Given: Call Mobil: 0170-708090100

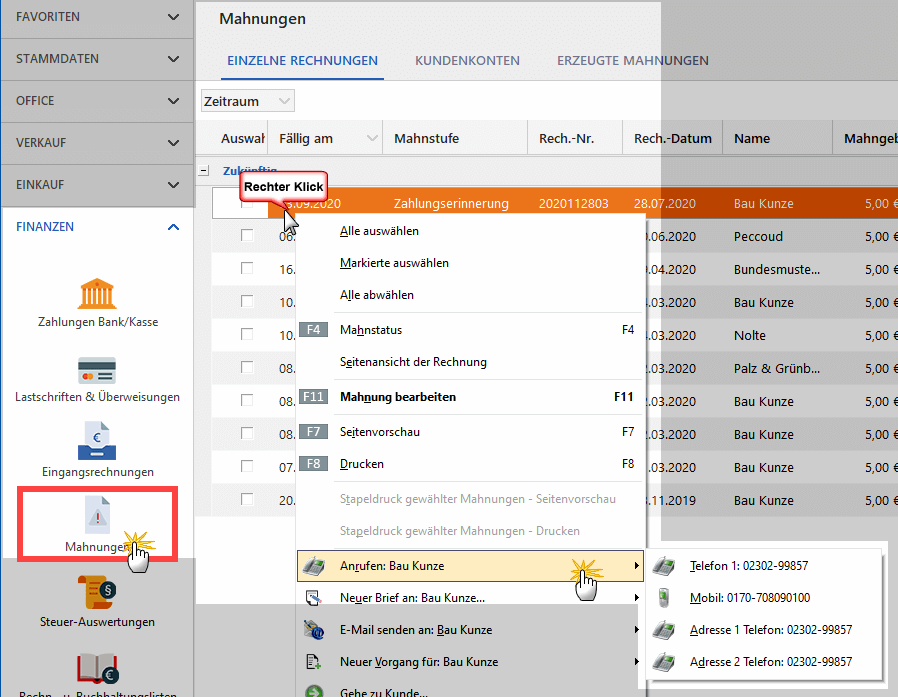Looking at the screenshot, I should point(764,598).
